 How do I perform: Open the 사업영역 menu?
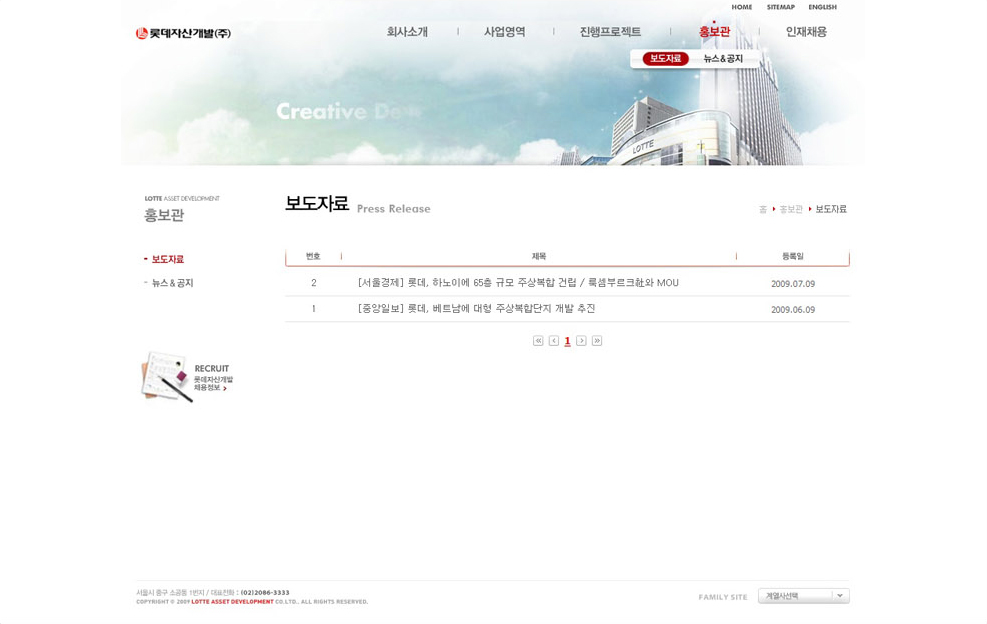click(x=505, y=32)
